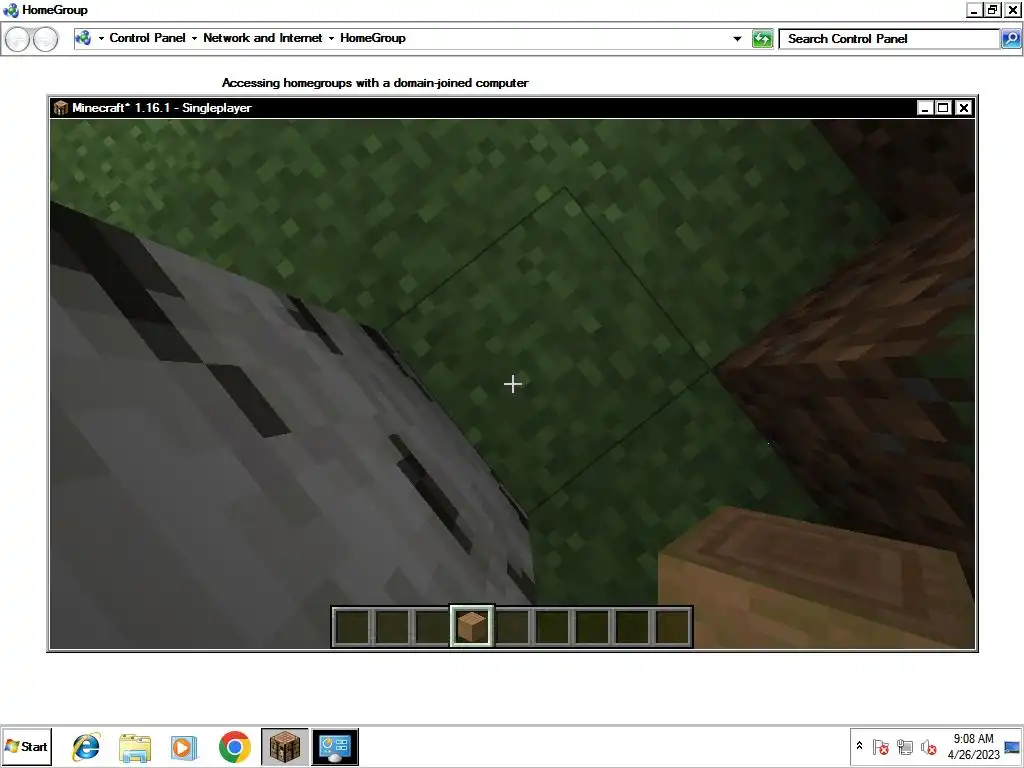
Task: Click Control Panel breadcrumb
Action: tap(147, 38)
